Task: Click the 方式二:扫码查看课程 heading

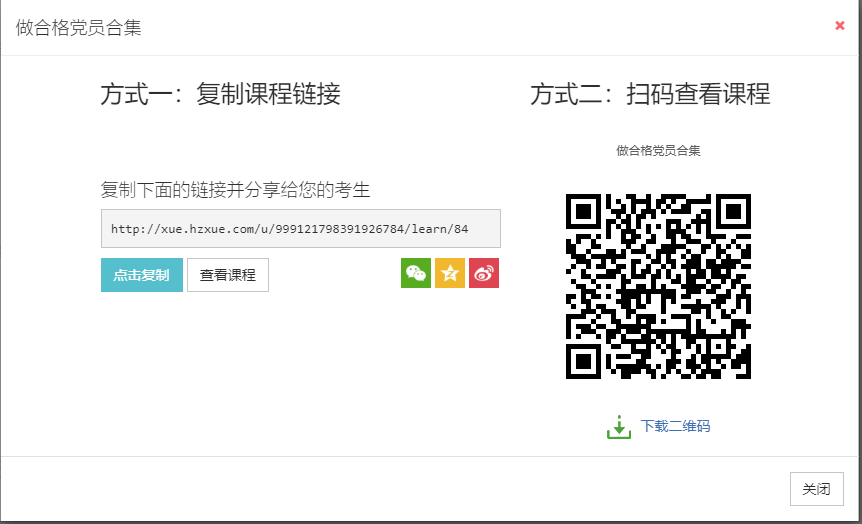Action: [650, 93]
